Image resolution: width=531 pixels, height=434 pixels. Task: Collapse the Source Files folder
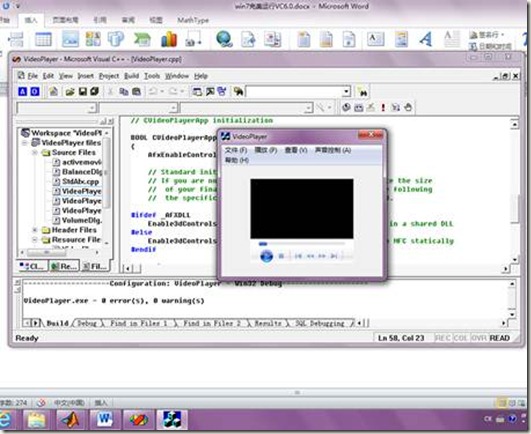(35, 153)
